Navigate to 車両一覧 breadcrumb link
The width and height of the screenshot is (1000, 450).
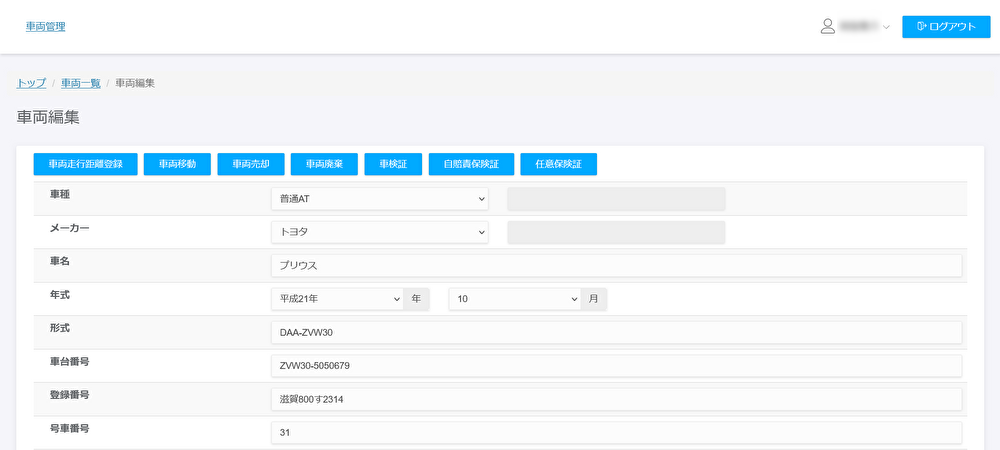[80, 82]
